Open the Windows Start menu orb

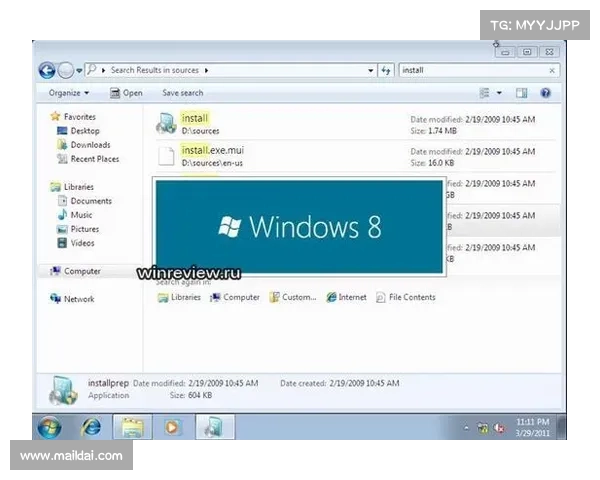(x=49, y=426)
